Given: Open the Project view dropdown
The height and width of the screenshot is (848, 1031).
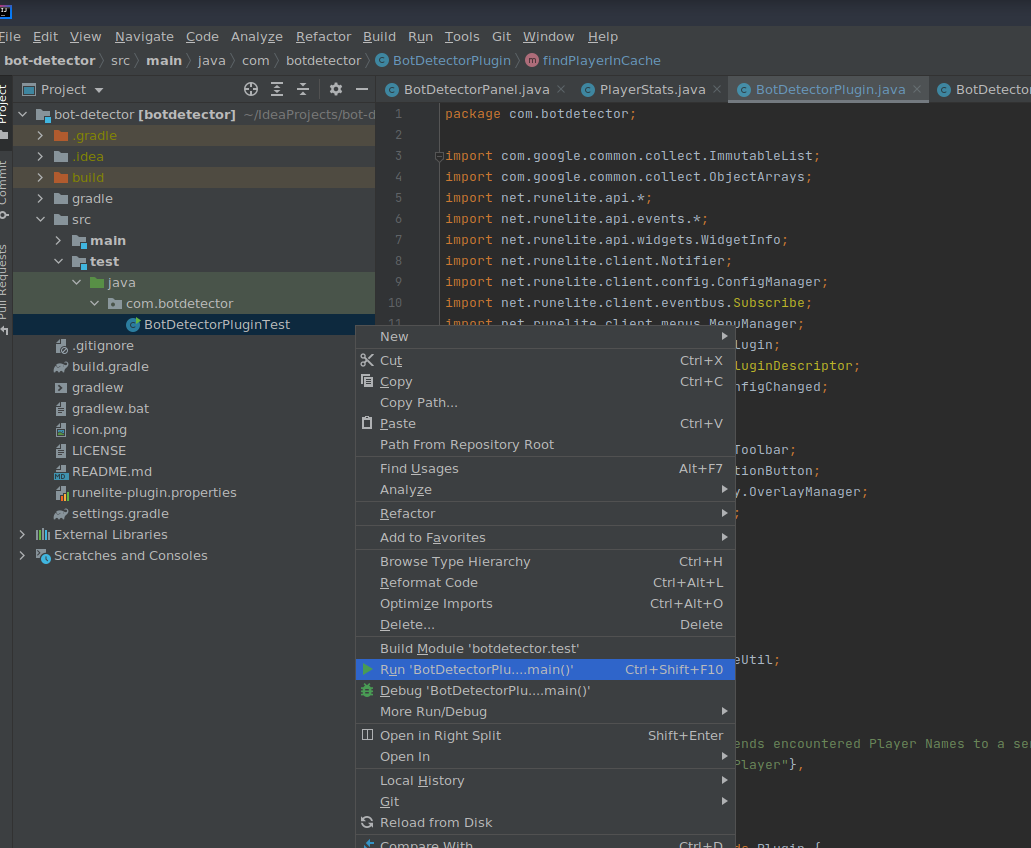Looking at the screenshot, I should point(99,90).
